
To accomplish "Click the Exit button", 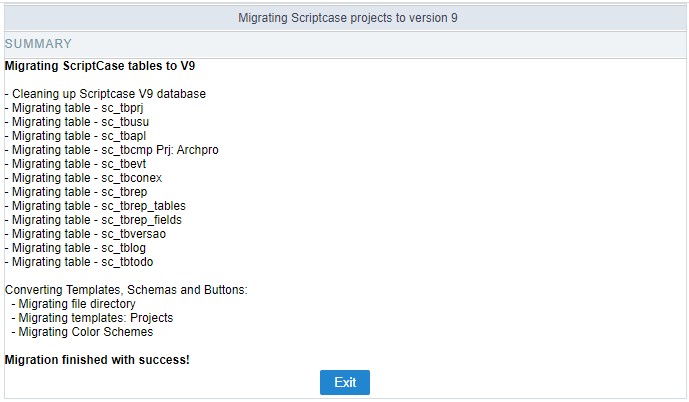I will coord(345,382).
